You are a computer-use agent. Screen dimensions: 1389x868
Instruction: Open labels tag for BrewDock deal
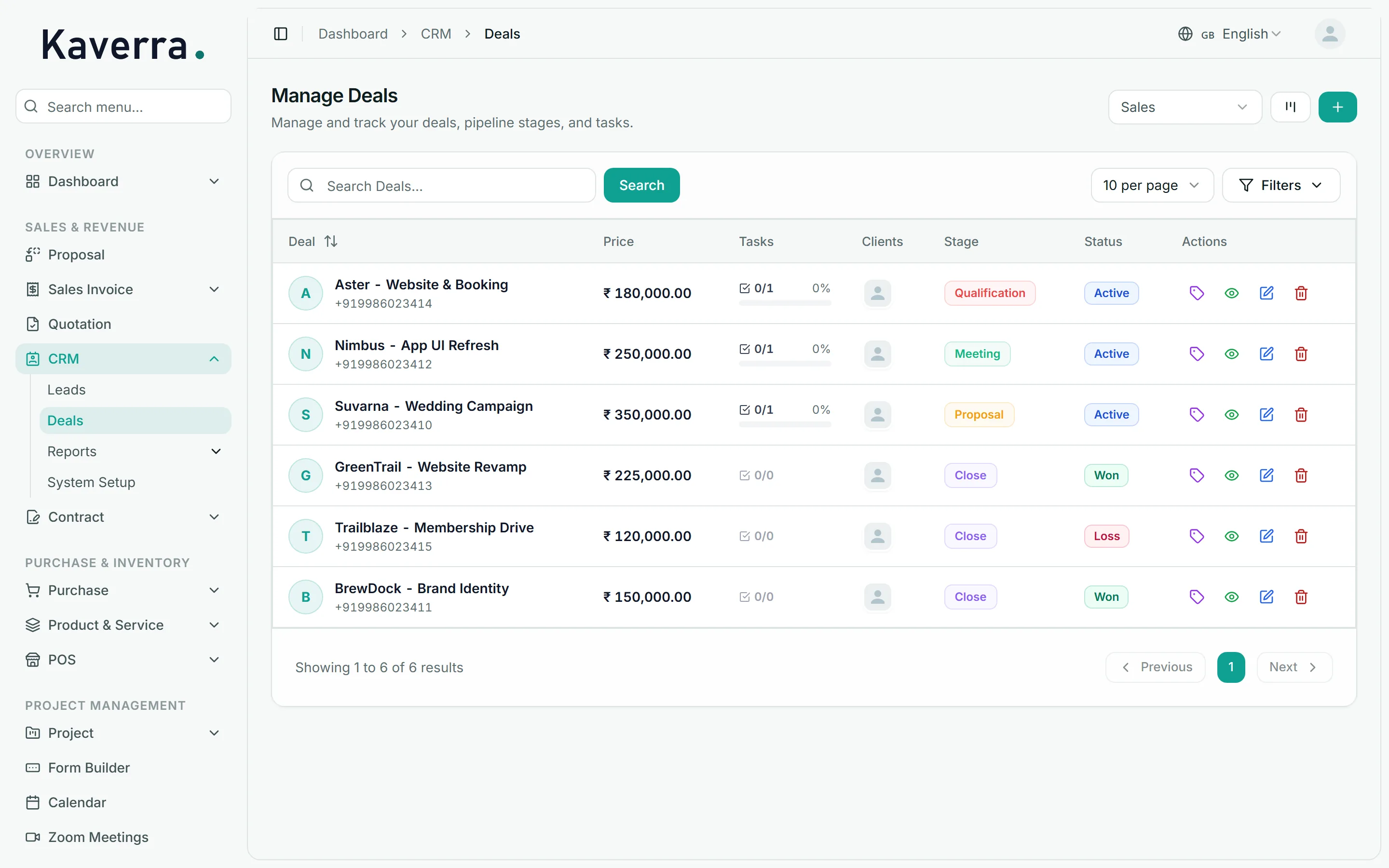1197,597
